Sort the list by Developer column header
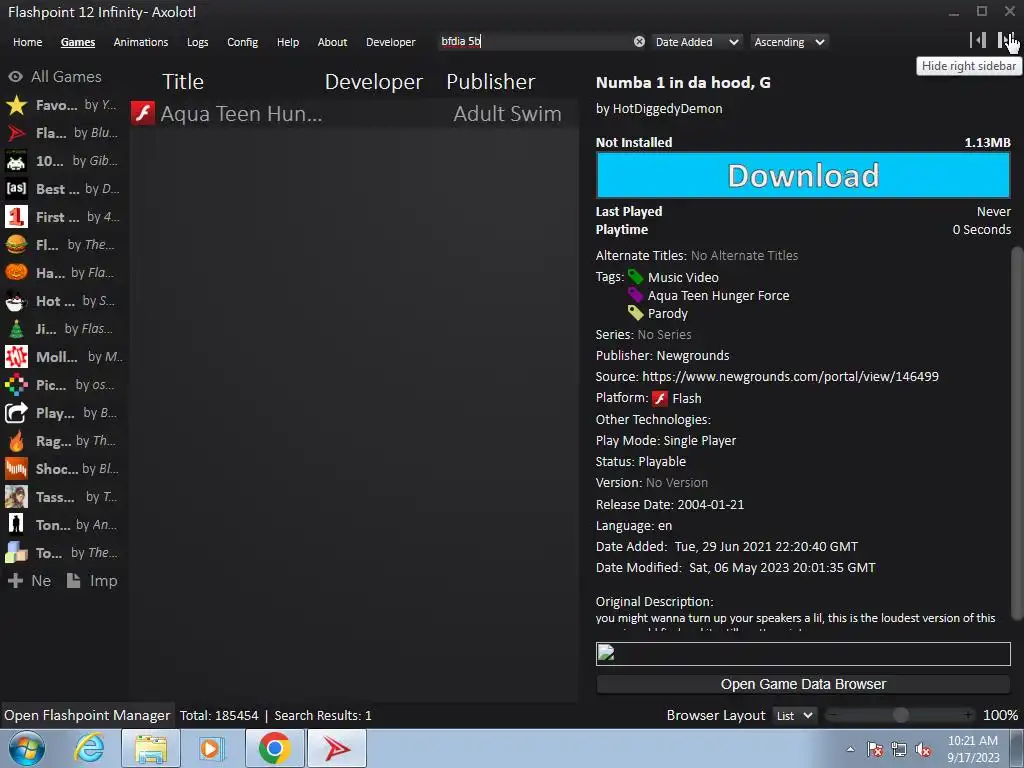Viewport: 1024px width, 768px height. point(374,82)
